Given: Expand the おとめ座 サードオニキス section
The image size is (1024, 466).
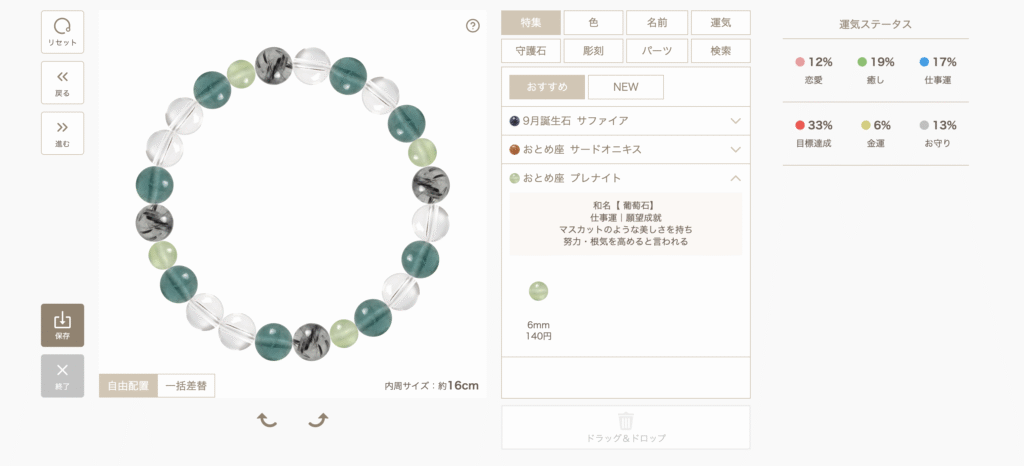Looking at the screenshot, I should pyautogui.click(x=626, y=149).
